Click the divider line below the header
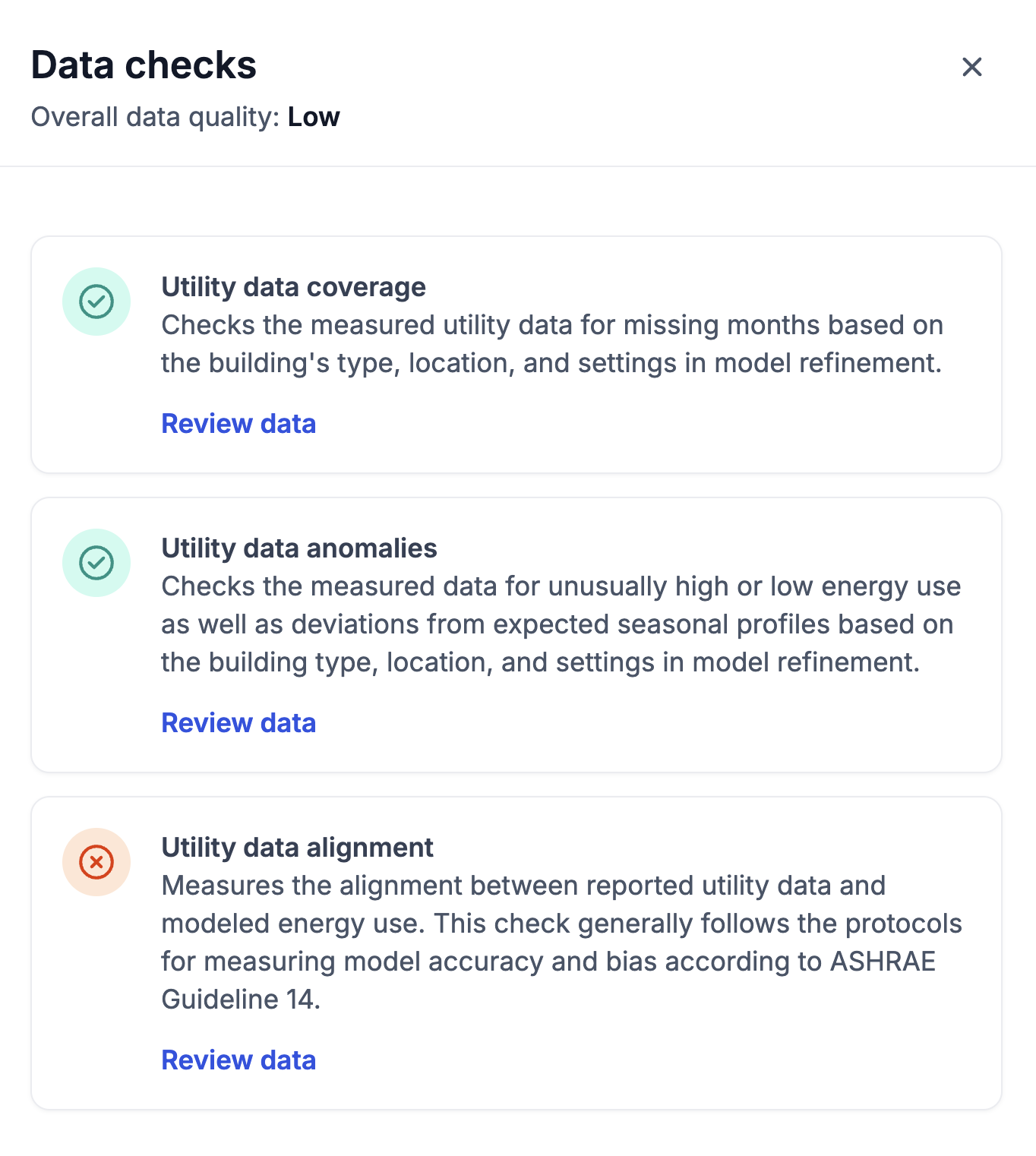Screen dimensions: 1036x1156 518,166
